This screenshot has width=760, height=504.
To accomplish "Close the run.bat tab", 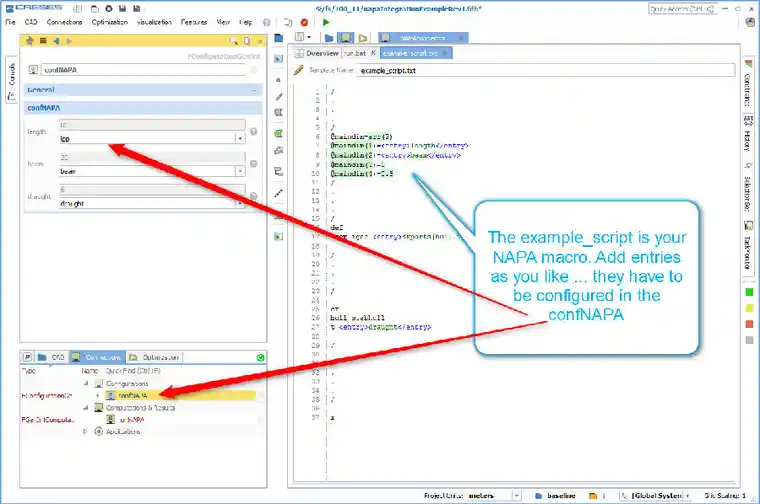I will [x=373, y=53].
